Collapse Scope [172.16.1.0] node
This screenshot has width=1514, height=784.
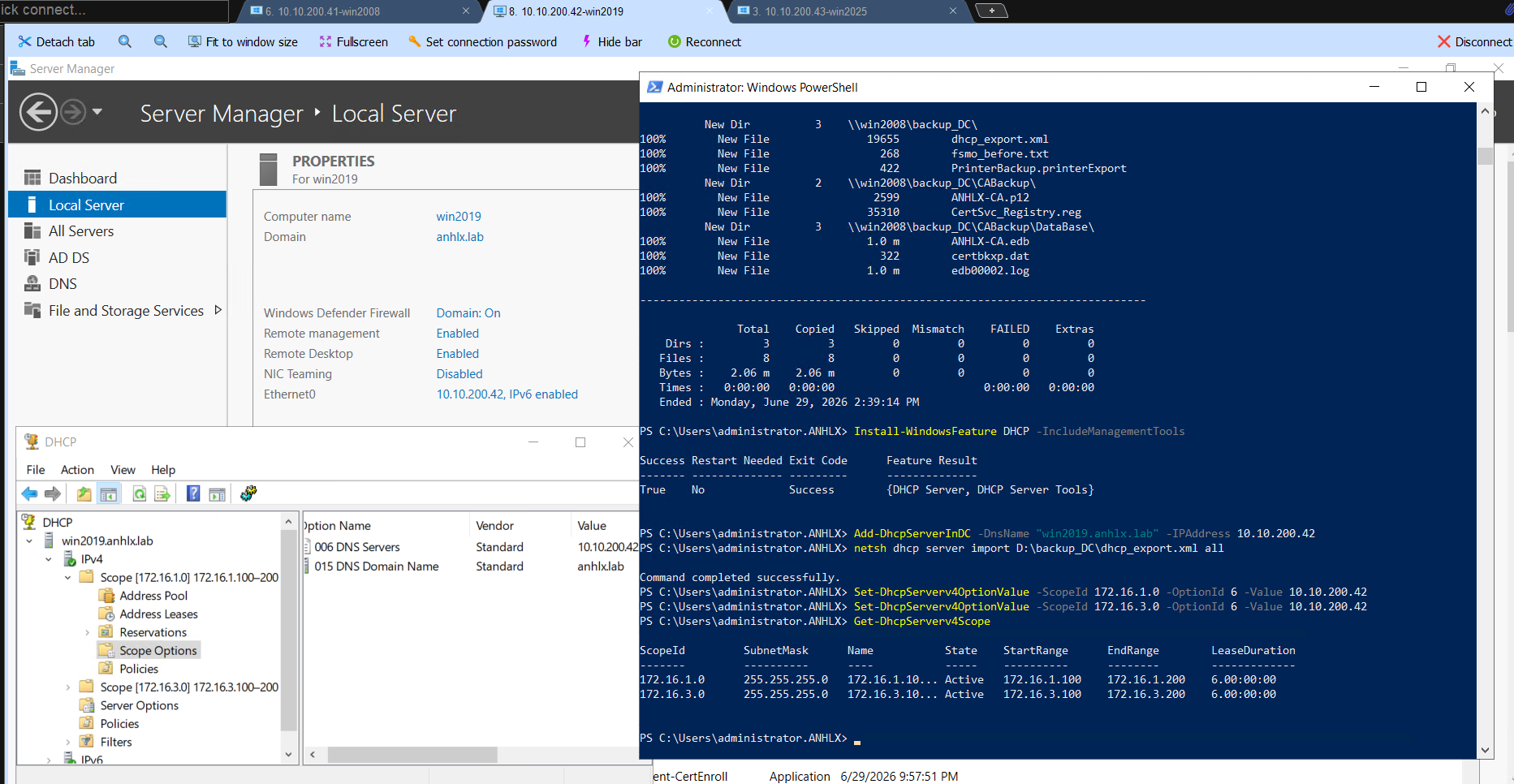[68, 577]
